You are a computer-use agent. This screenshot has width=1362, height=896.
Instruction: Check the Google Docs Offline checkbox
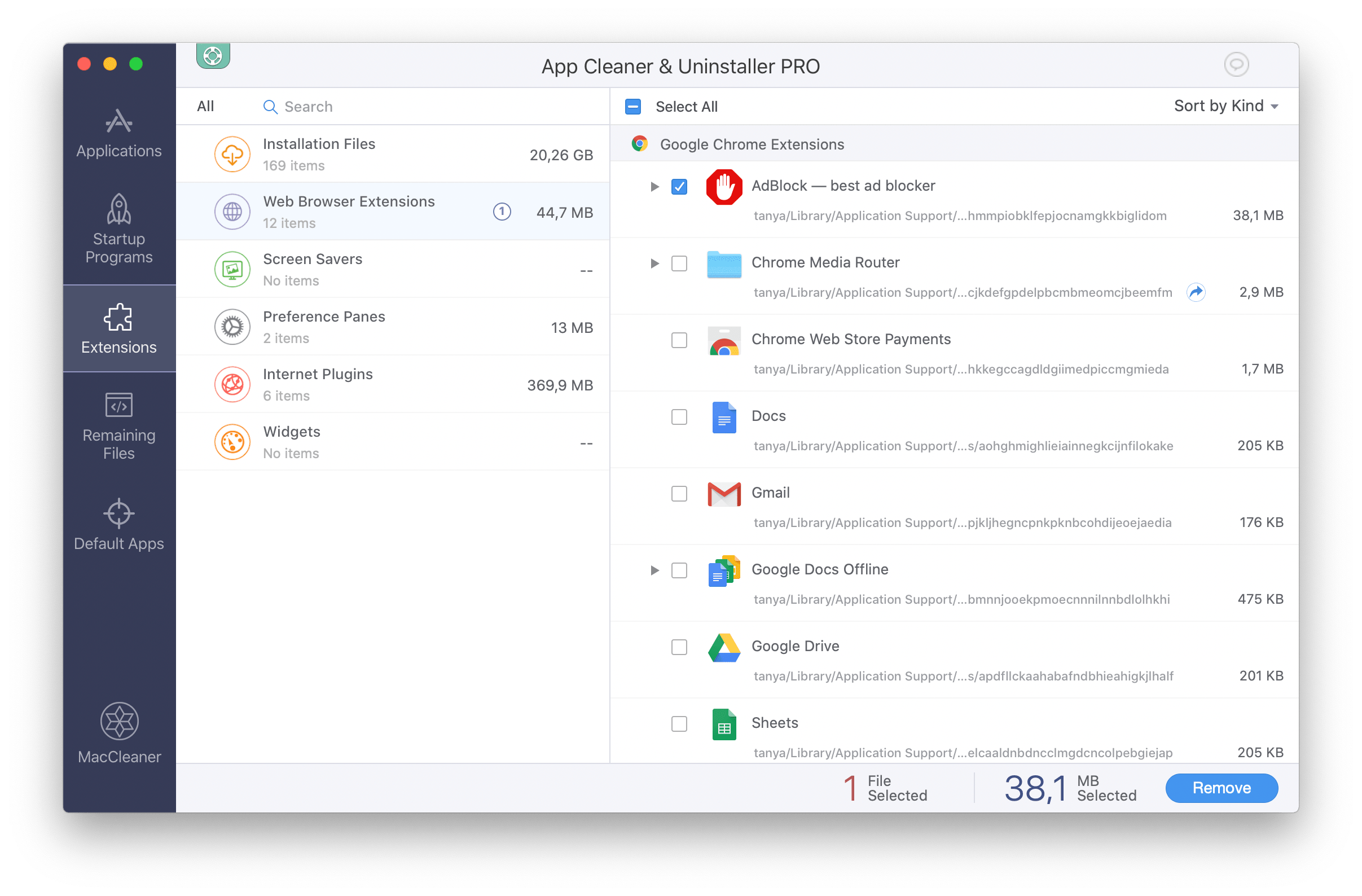679,569
